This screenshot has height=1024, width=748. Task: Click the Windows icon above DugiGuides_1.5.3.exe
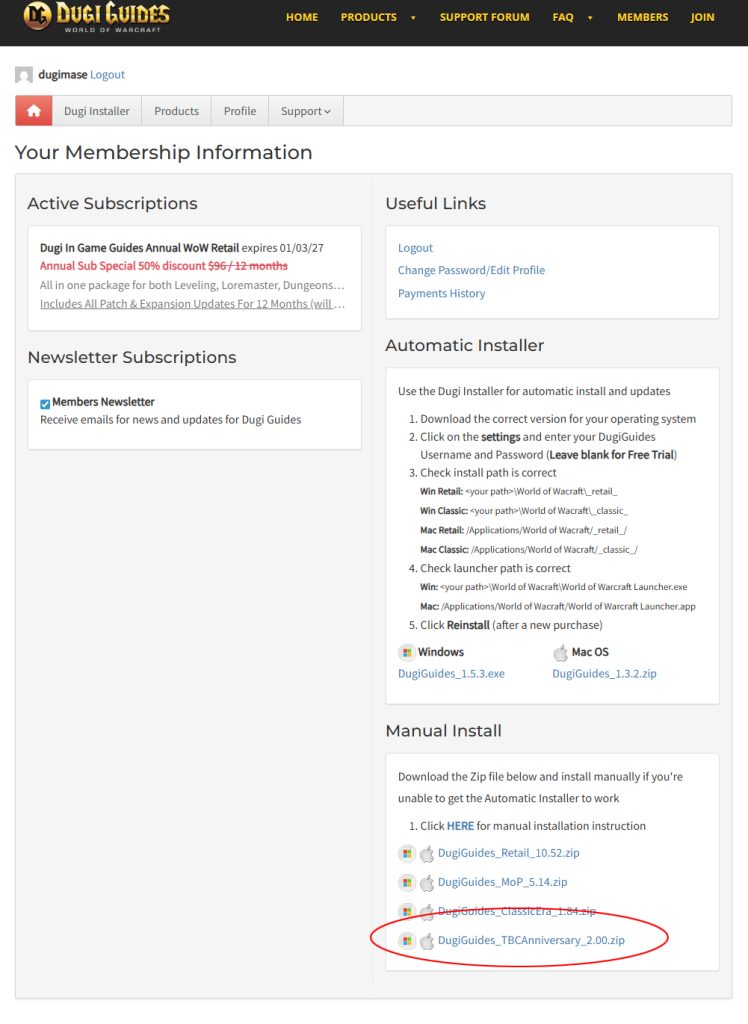pos(406,652)
